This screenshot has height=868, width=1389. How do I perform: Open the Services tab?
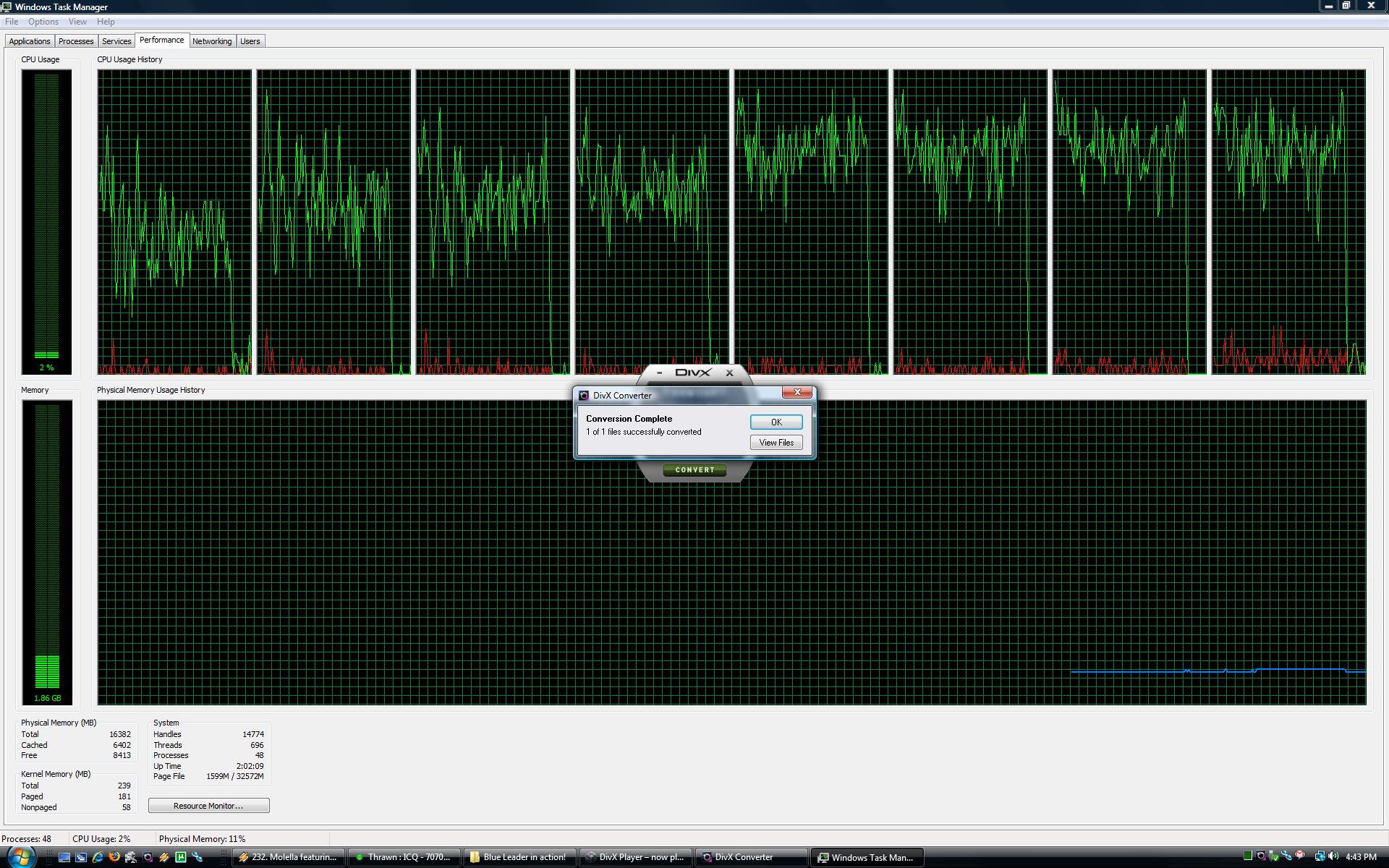[116, 41]
